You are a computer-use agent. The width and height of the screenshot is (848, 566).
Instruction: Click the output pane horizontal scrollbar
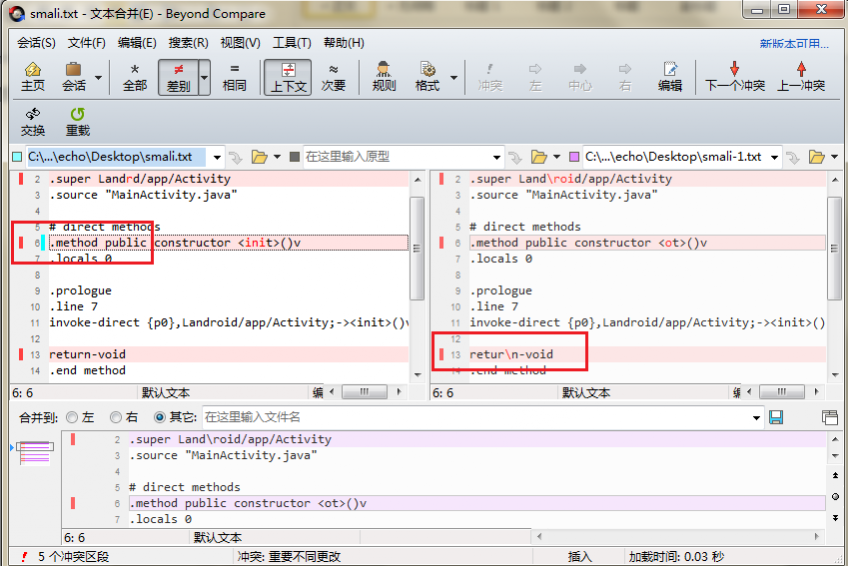coord(679,536)
